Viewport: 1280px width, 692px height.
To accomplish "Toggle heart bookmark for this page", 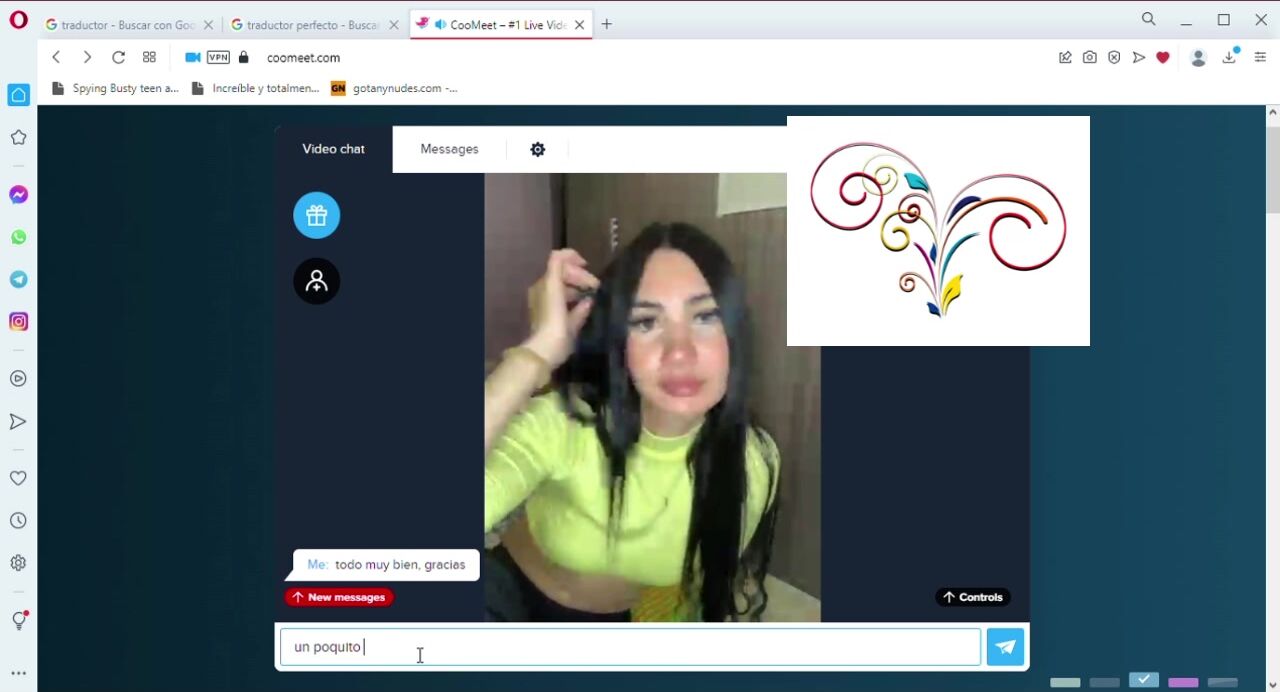I will pyautogui.click(x=1162, y=57).
